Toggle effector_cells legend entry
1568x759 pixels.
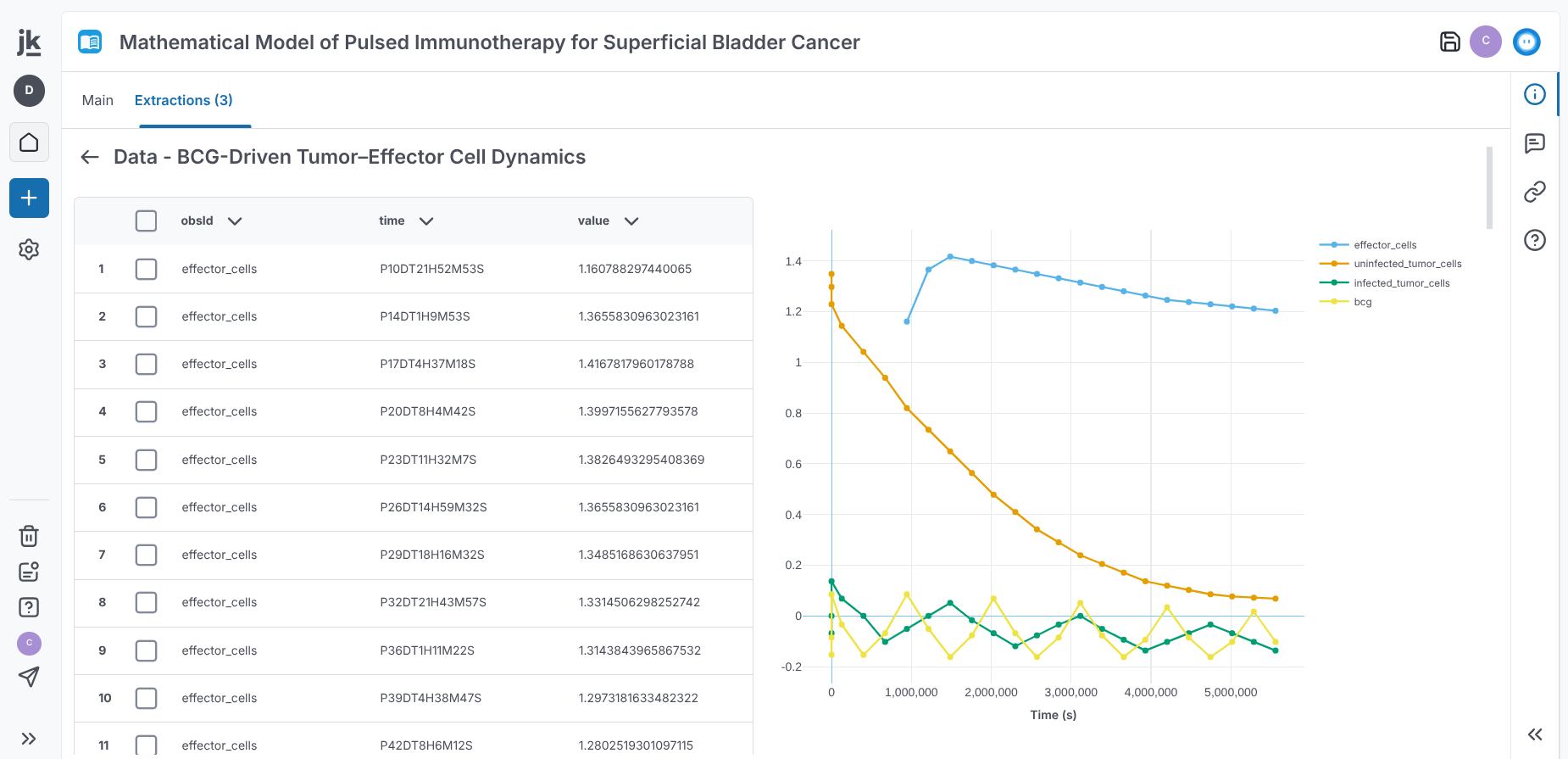(1384, 245)
